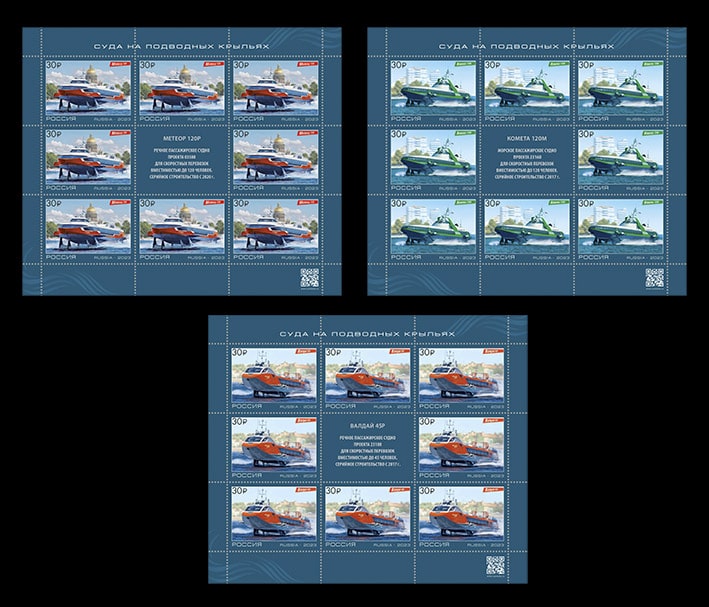The width and height of the screenshot is (709, 607).
Task: Click the QR code on the Valdai 45R sheet
Action: tap(496, 565)
